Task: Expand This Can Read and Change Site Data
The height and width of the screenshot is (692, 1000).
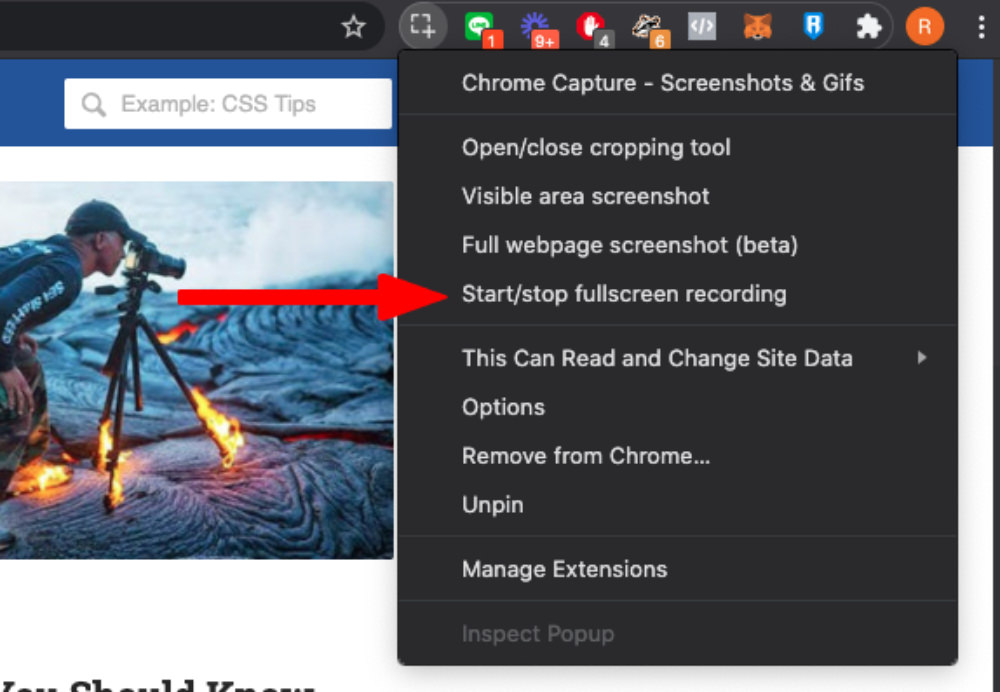Action: [657, 358]
